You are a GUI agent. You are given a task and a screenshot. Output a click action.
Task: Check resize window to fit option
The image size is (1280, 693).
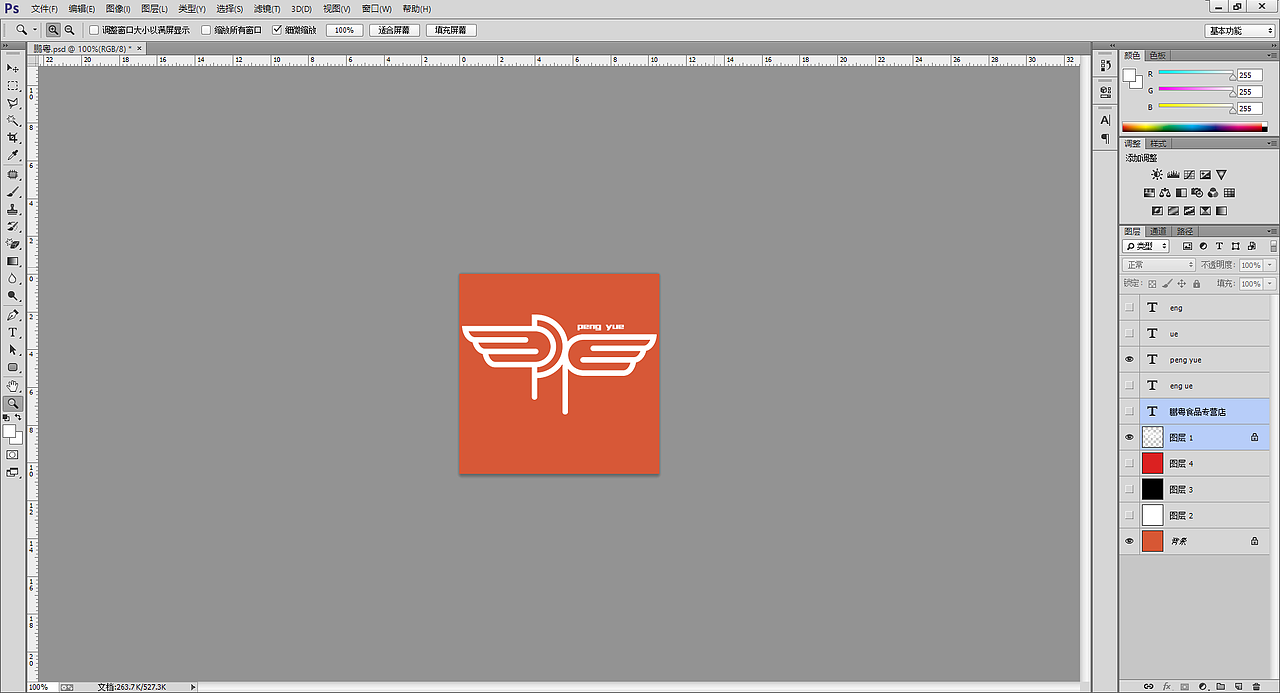pos(94,30)
